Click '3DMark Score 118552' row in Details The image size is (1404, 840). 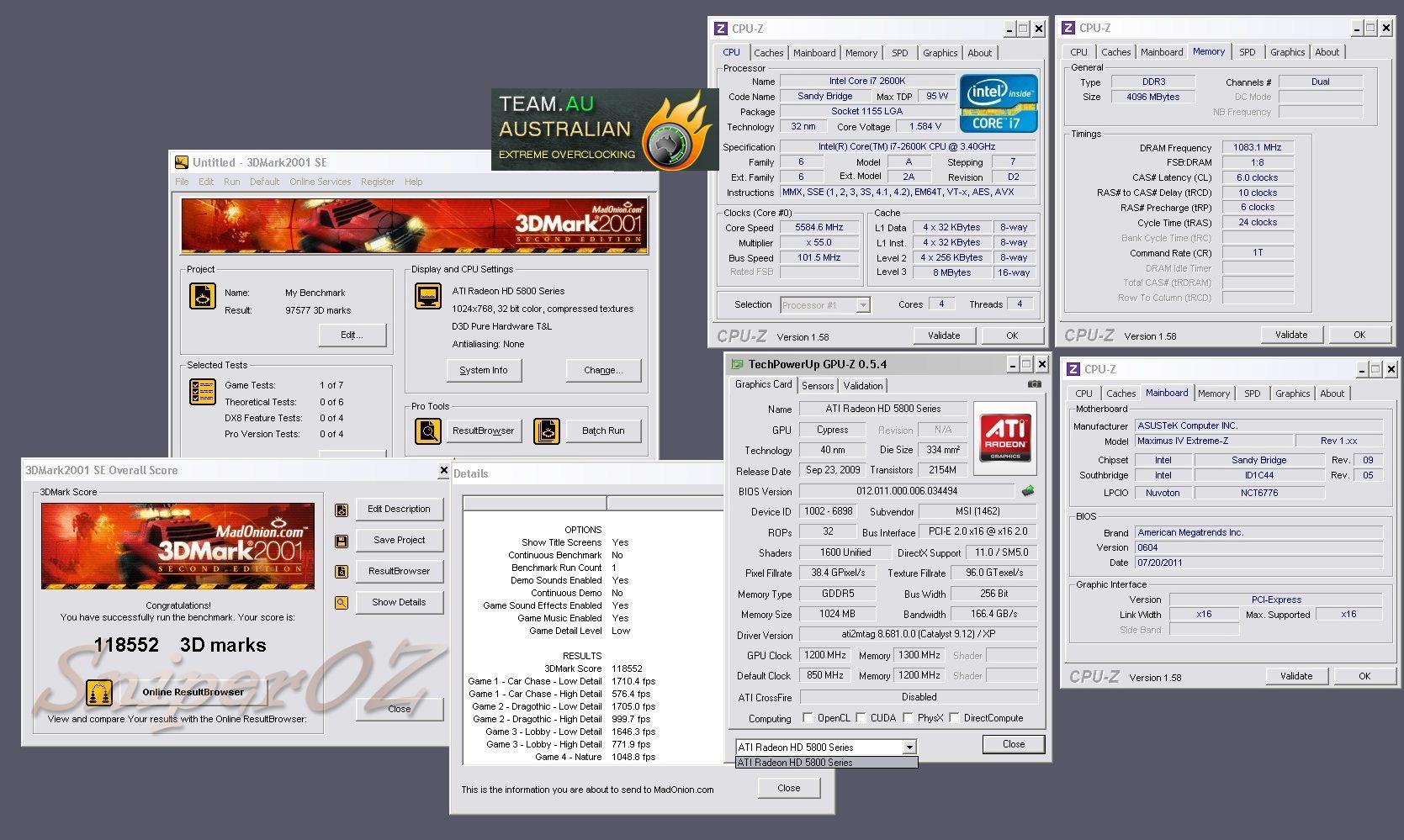pos(593,668)
